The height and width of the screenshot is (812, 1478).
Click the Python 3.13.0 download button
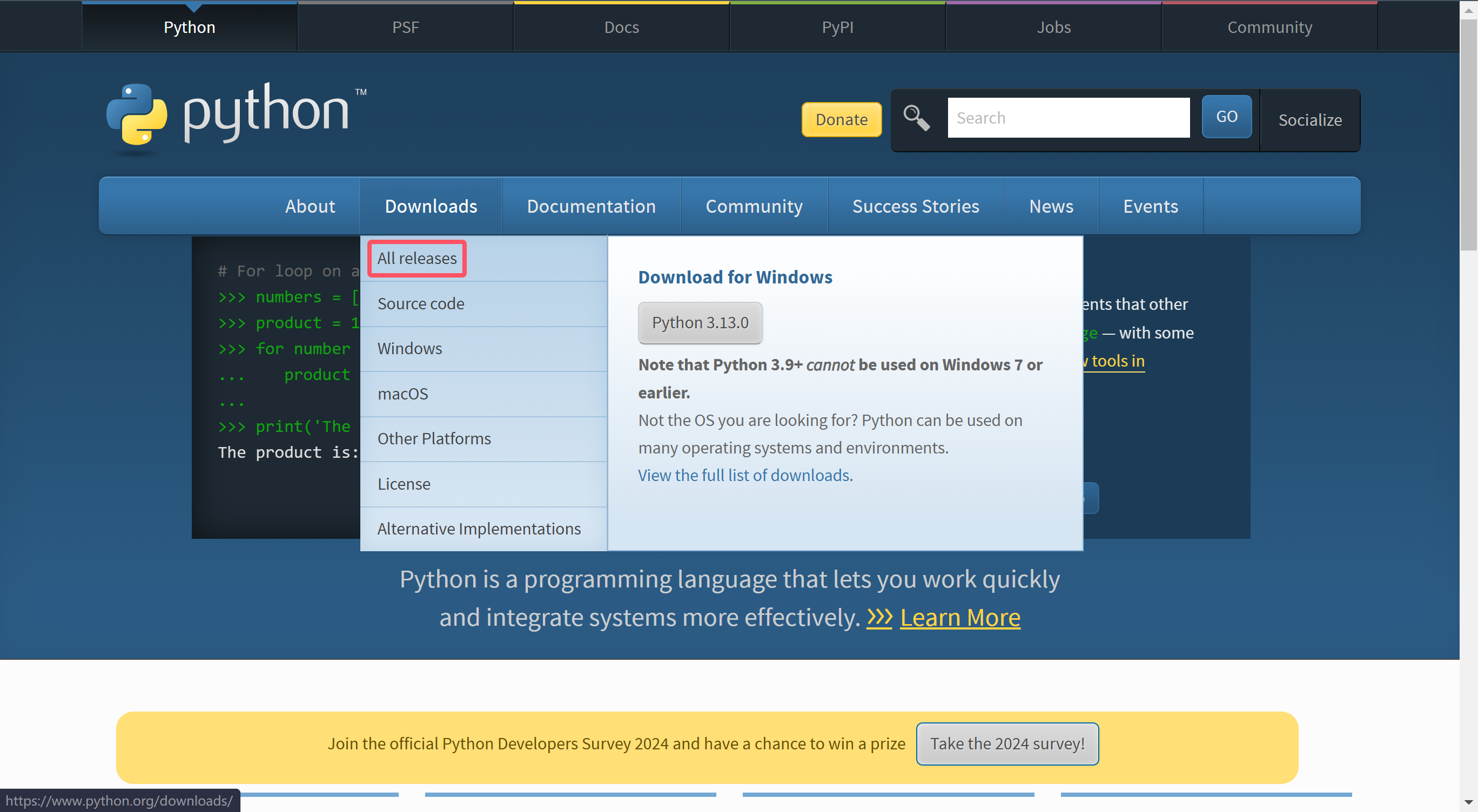[x=700, y=322]
